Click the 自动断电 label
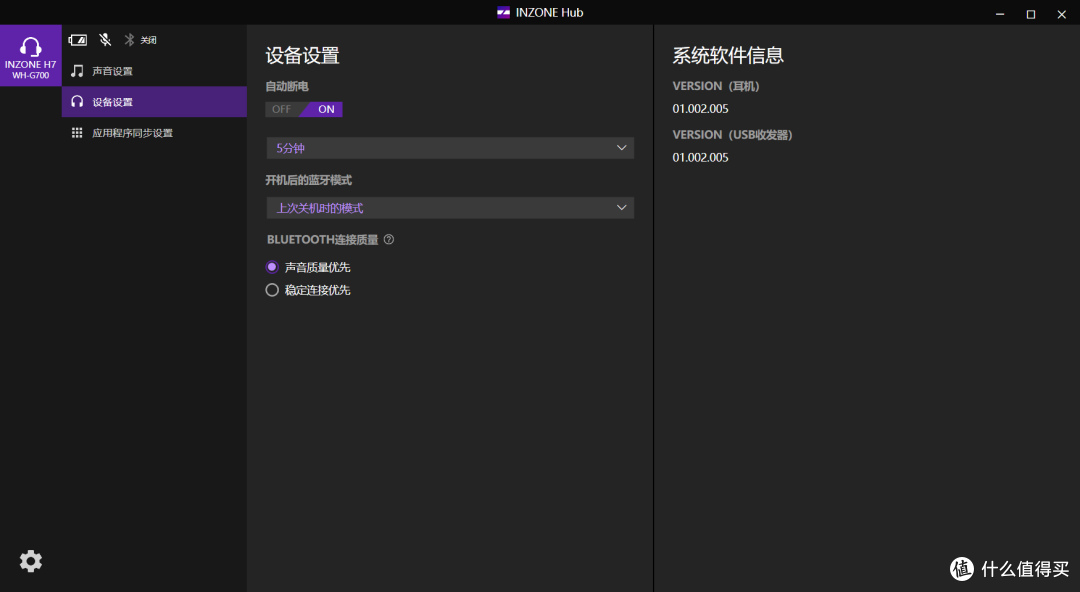 287,86
